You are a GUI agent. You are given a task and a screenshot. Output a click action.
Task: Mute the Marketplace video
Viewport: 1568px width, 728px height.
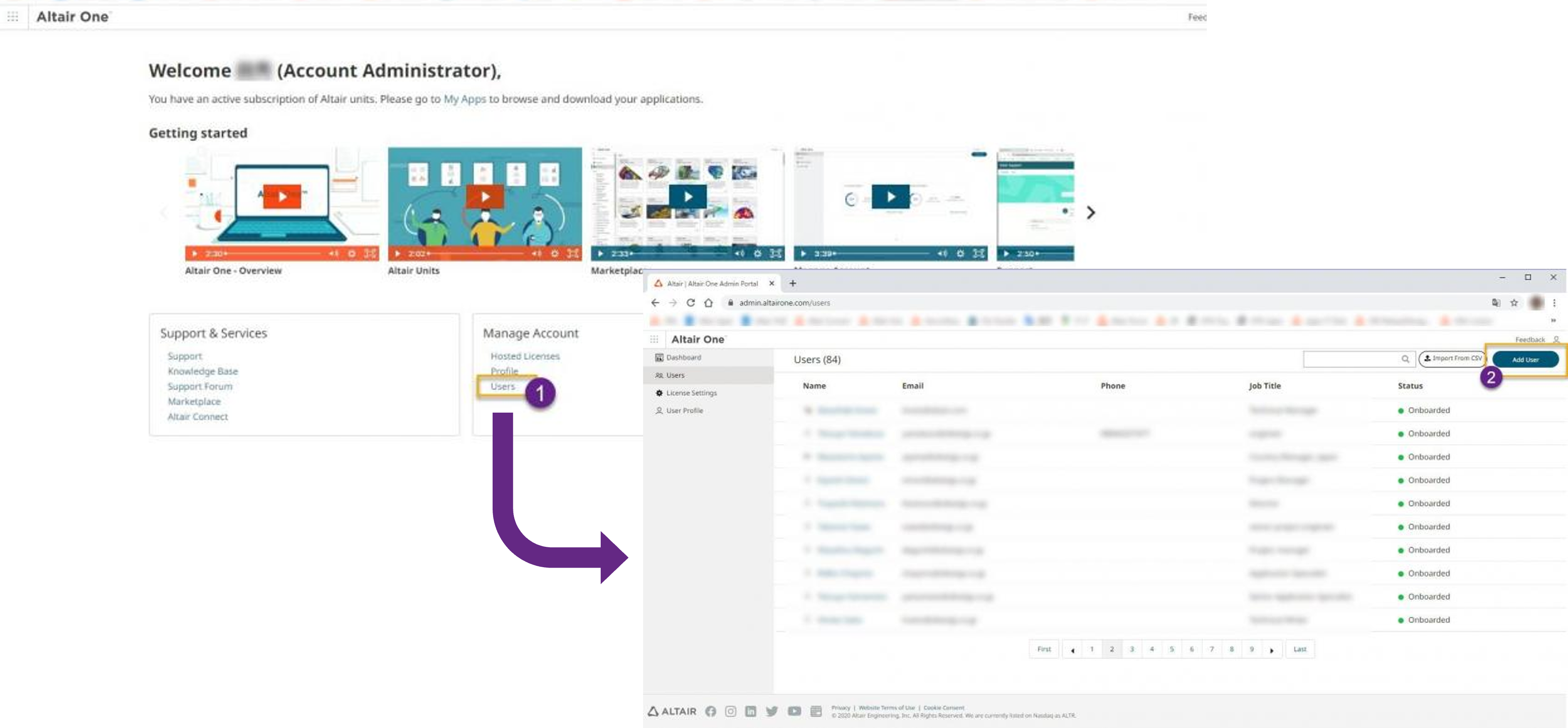point(739,253)
